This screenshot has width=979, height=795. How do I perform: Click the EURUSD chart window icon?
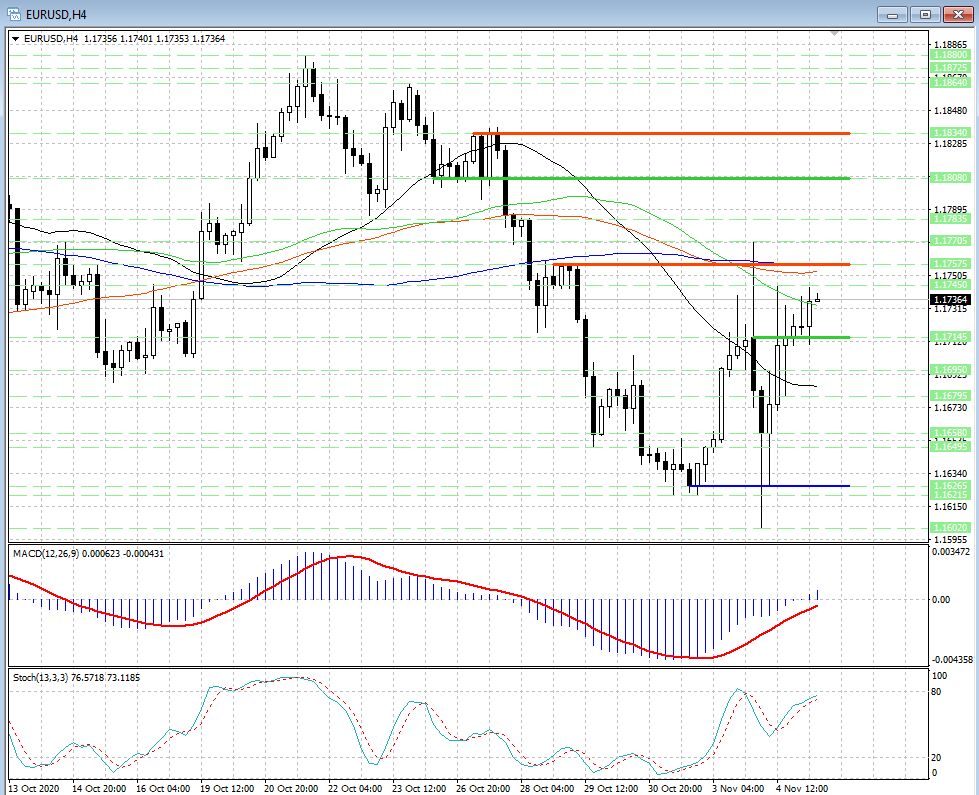pos(14,14)
